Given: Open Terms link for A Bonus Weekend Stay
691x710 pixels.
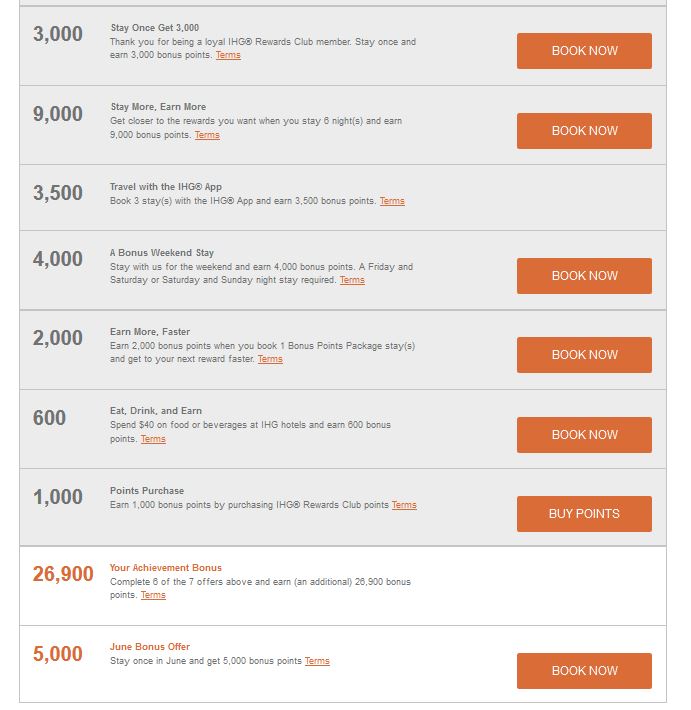Looking at the screenshot, I should 352,280.
